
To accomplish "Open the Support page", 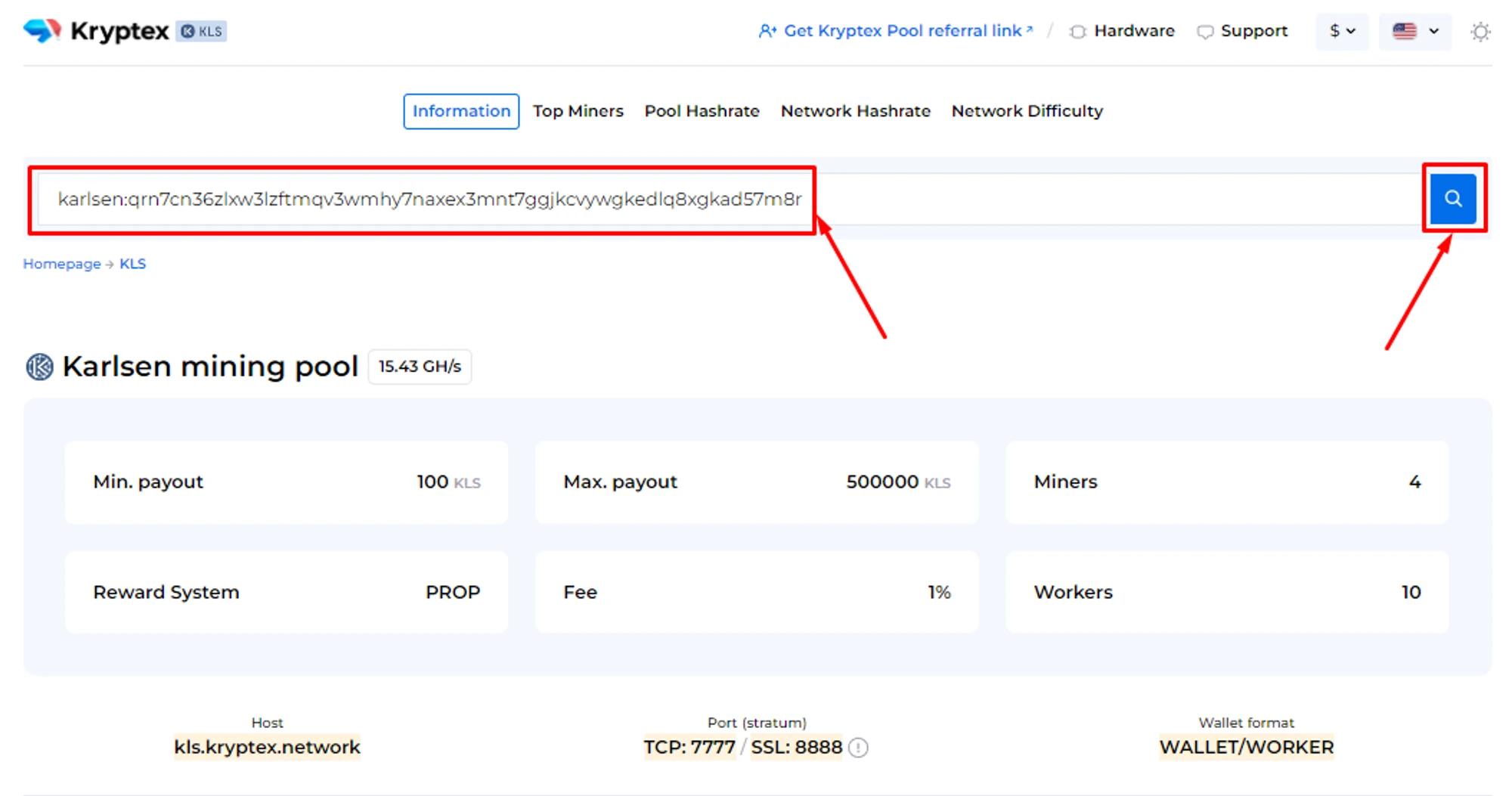I will click(x=1243, y=31).
